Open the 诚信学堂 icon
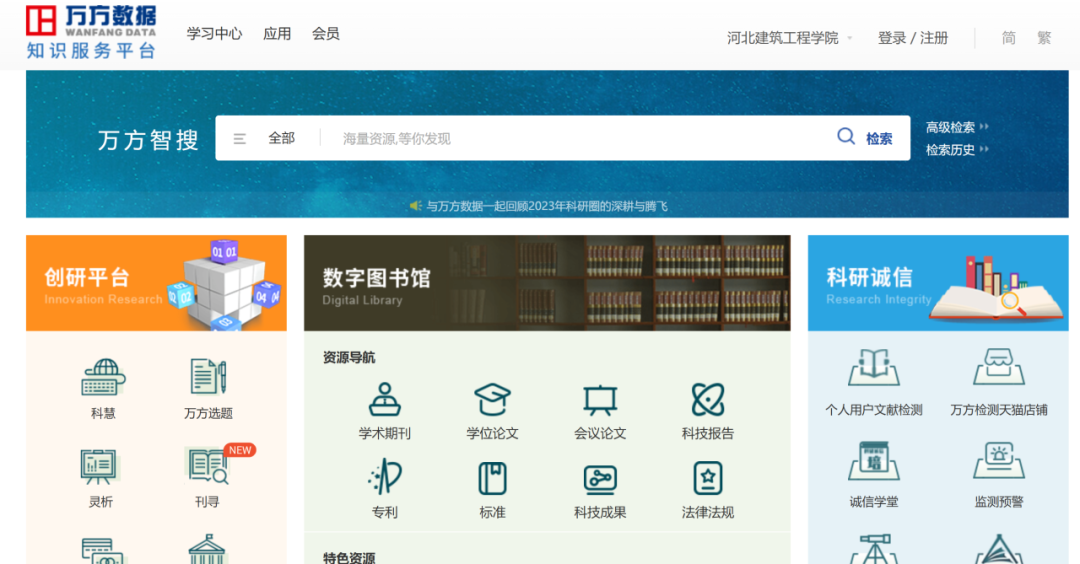Screen dimensions: 1080x564 873,461
